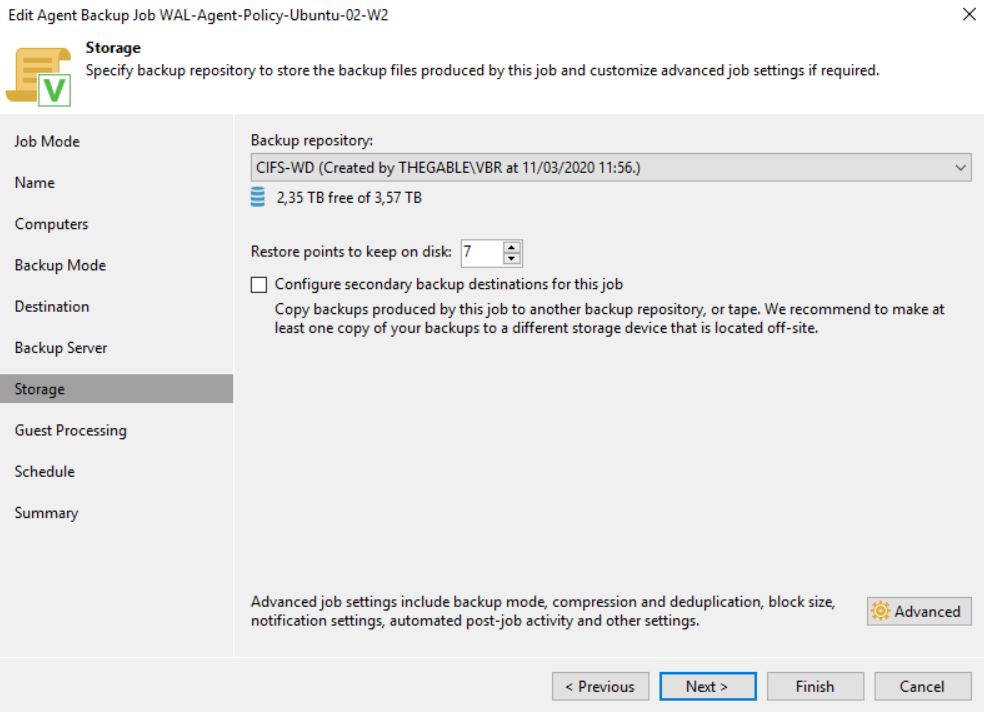Image resolution: width=984 pixels, height=712 pixels.
Task: Click the repository database disk icon
Action: point(257,197)
